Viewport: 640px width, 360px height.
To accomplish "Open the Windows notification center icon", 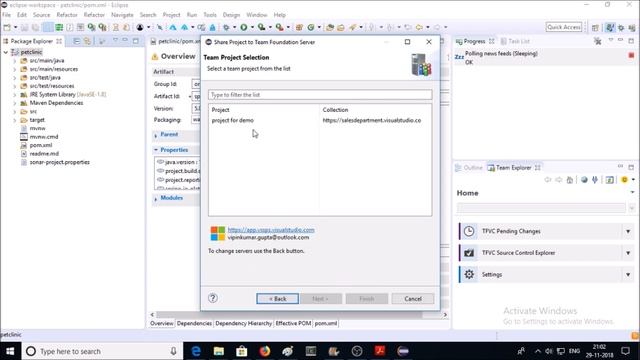I will (625, 351).
